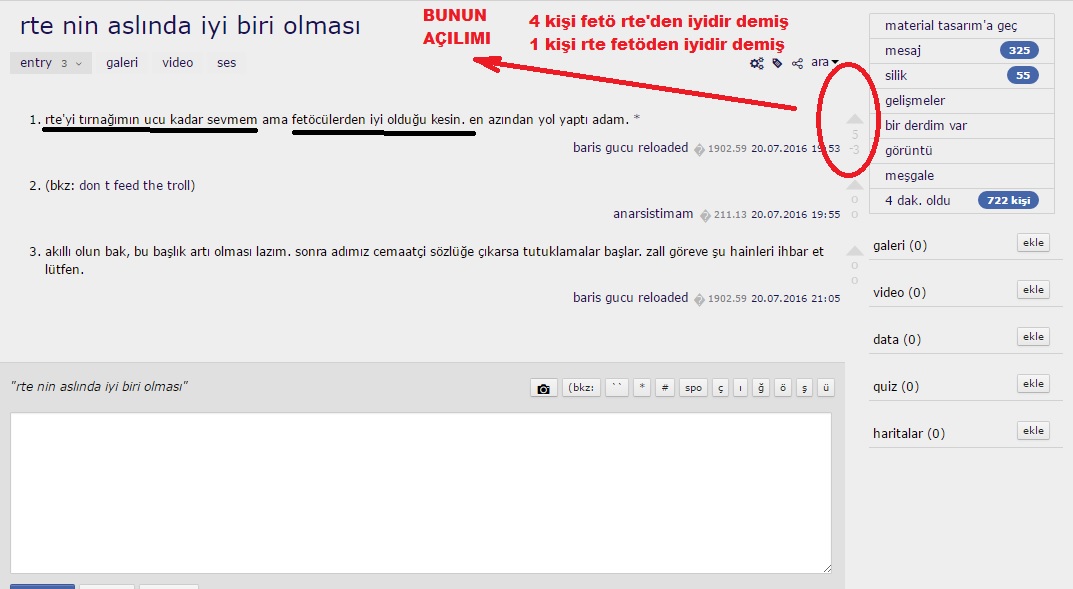This screenshot has height=589, width=1073.
Task: Switch to the galeri tab
Action: 122,62
